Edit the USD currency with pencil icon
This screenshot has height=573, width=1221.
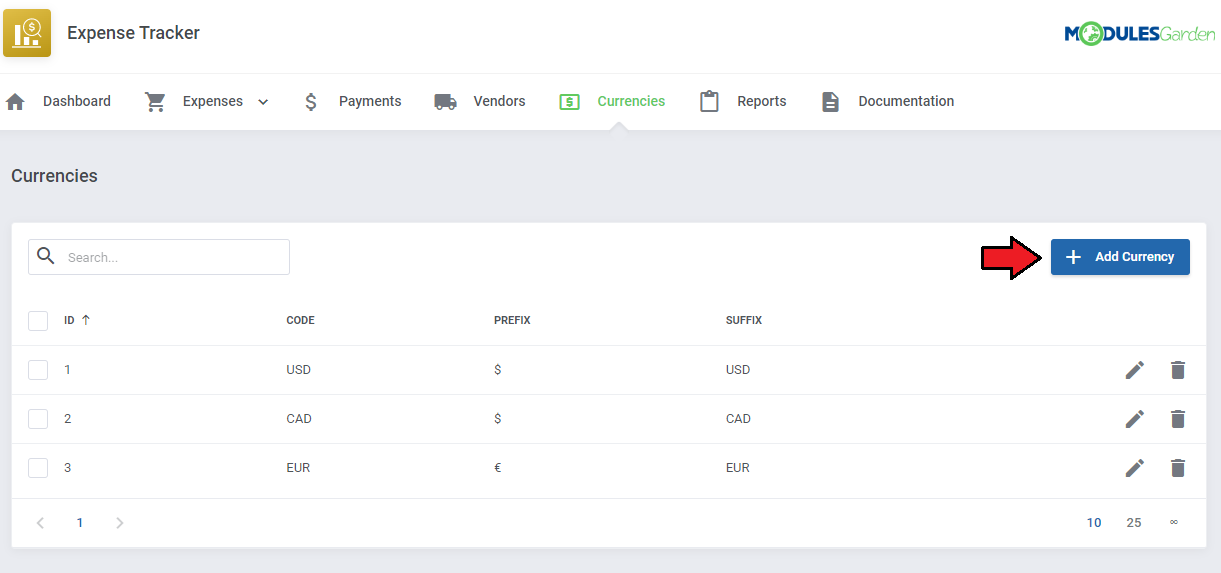point(1134,370)
